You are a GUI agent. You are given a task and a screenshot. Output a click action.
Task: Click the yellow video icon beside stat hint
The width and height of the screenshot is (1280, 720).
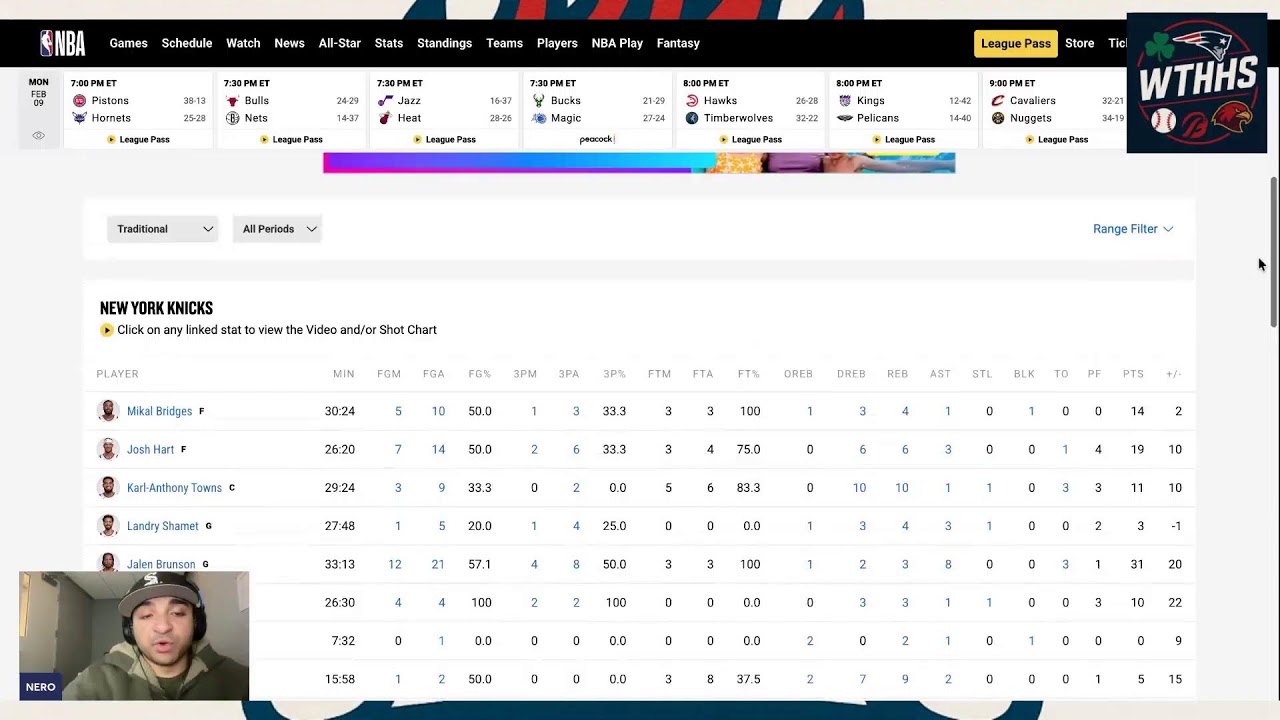pyautogui.click(x=106, y=330)
